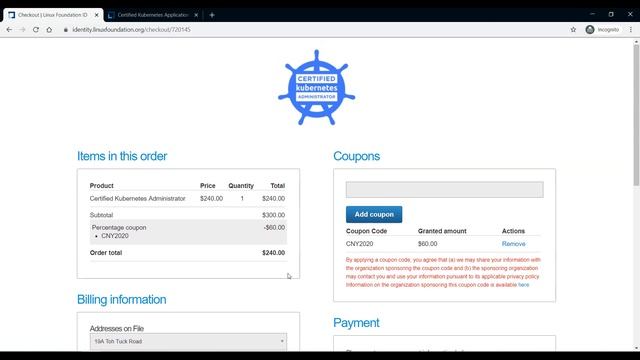
Task: Reload the checkout page
Action: [36, 30]
